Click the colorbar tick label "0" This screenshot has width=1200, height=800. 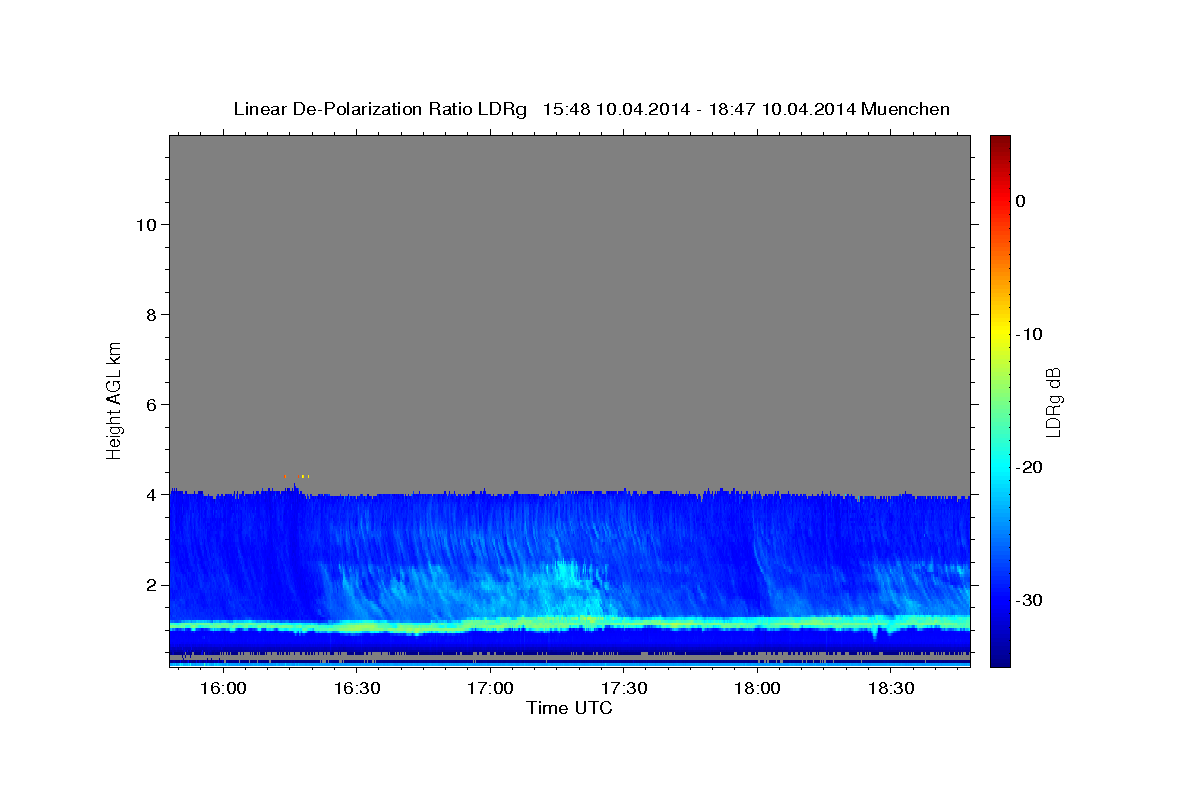point(1021,201)
